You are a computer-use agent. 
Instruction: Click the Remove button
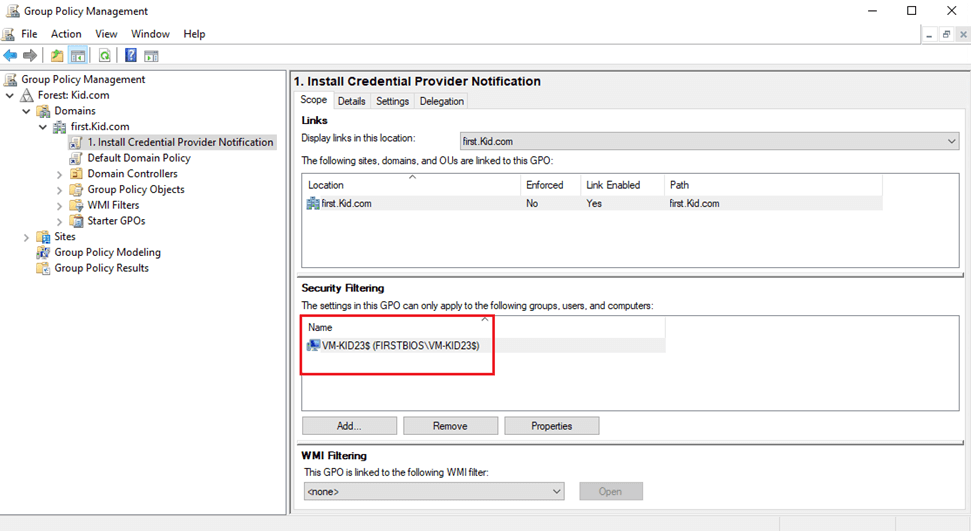click(450, 426)
